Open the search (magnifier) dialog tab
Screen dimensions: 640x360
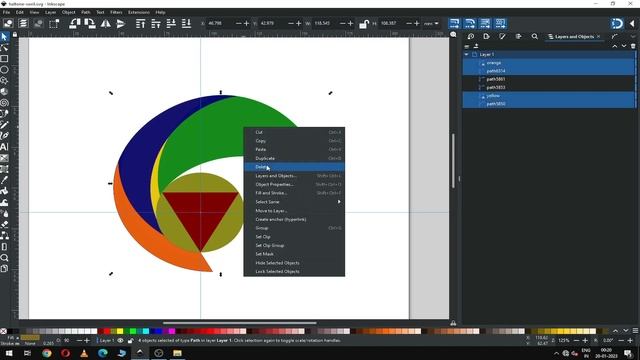pos(535,36)
